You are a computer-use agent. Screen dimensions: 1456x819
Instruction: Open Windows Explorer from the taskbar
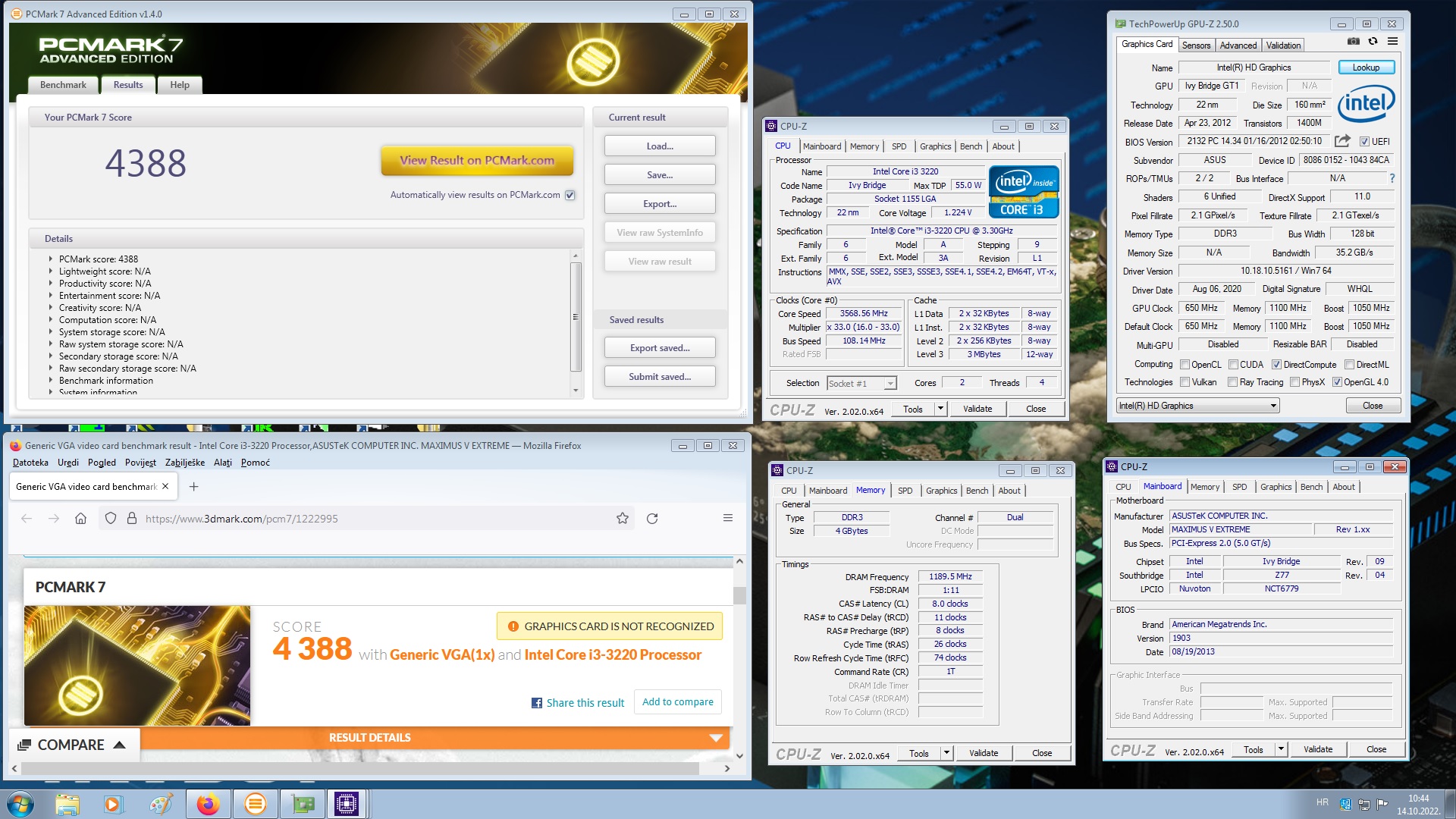point(67,804)
